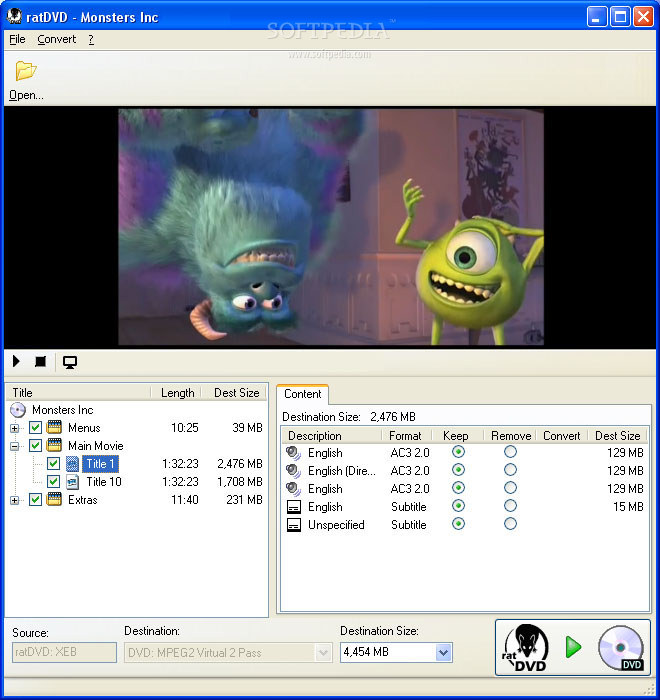Open a DVD with the folder icon
The width and height of the screenshot is (660, 700).
click(25, 71)
